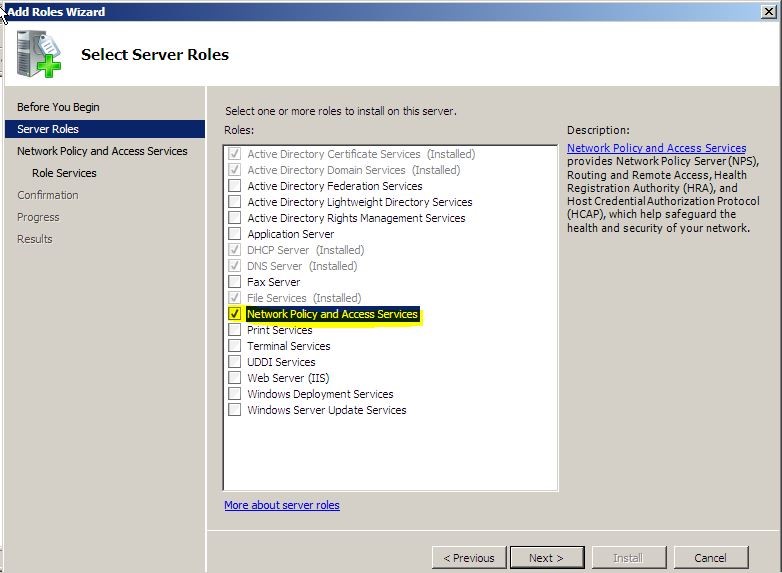This screenshot has height=573, width=782.
Task: Uncheck Network Policy and Access Services
Action: coord(234,314)
